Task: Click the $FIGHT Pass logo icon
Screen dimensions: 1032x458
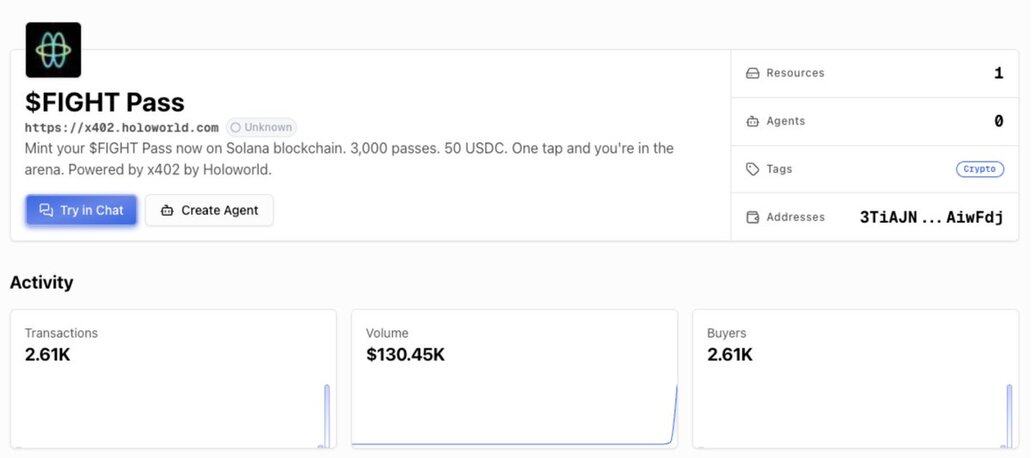Action: tap(53, 50)
